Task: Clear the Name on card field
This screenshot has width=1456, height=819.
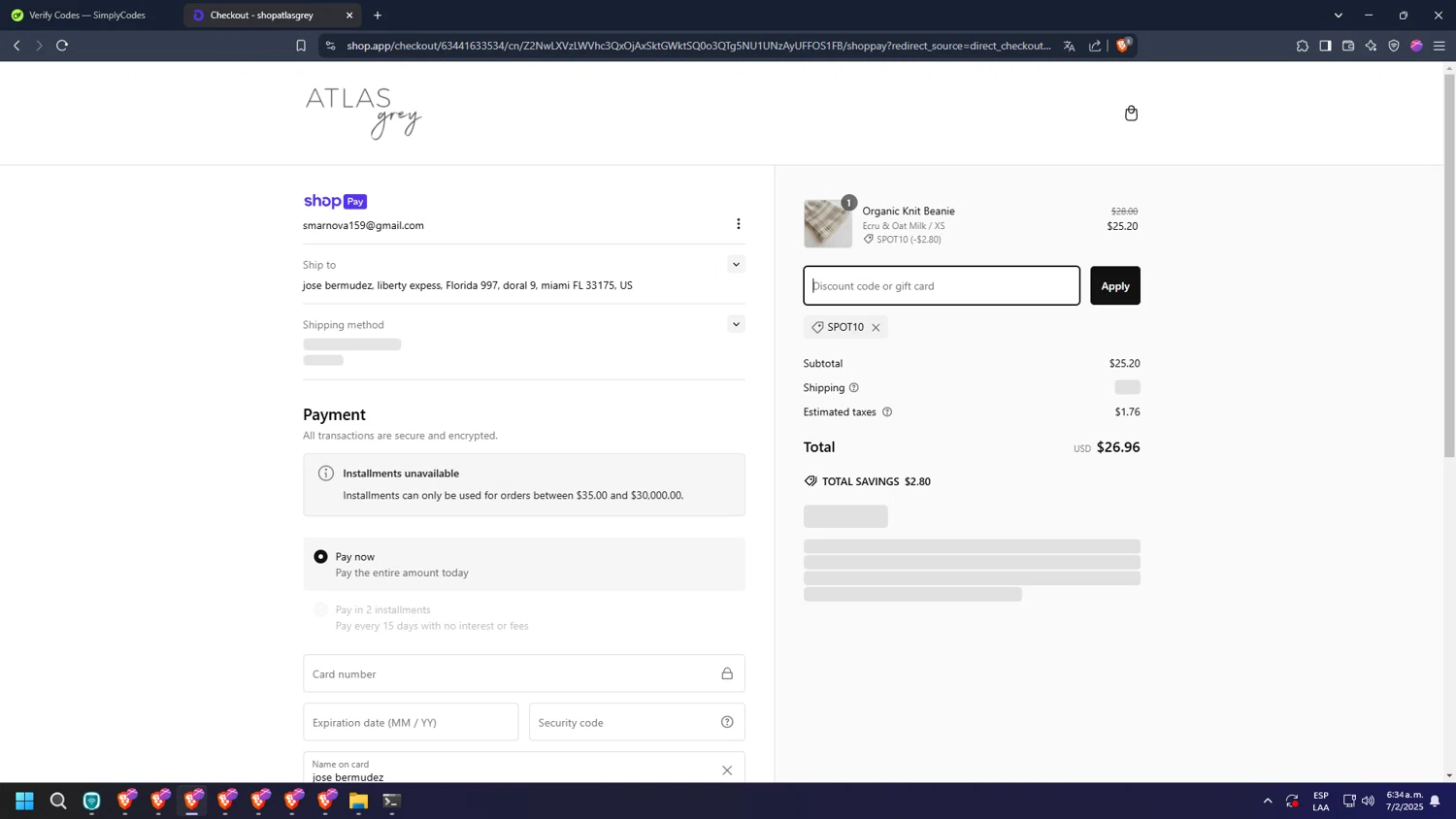Action: tap(727, 770)
